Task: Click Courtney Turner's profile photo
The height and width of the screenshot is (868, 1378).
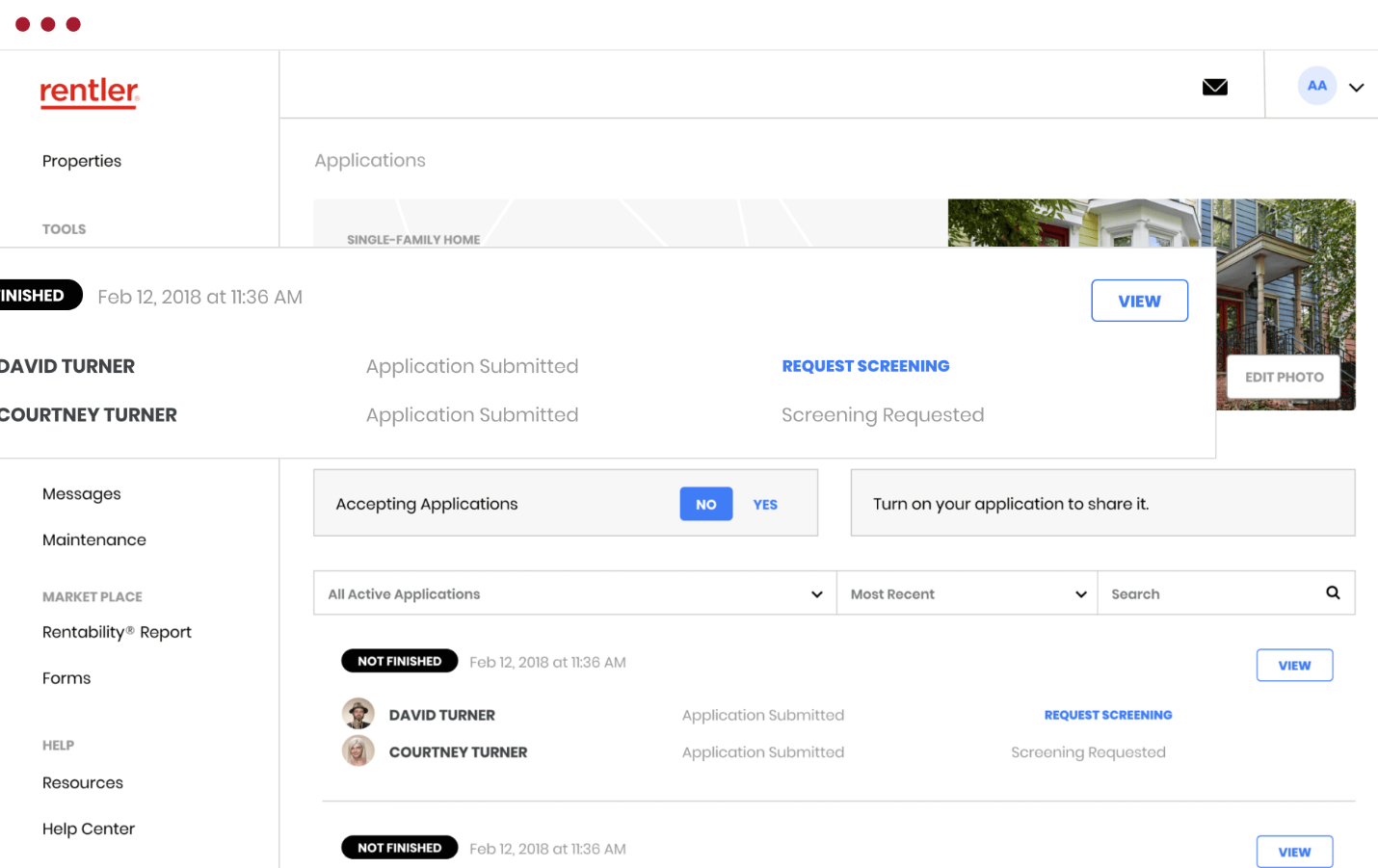Action: tap(358, 751)
